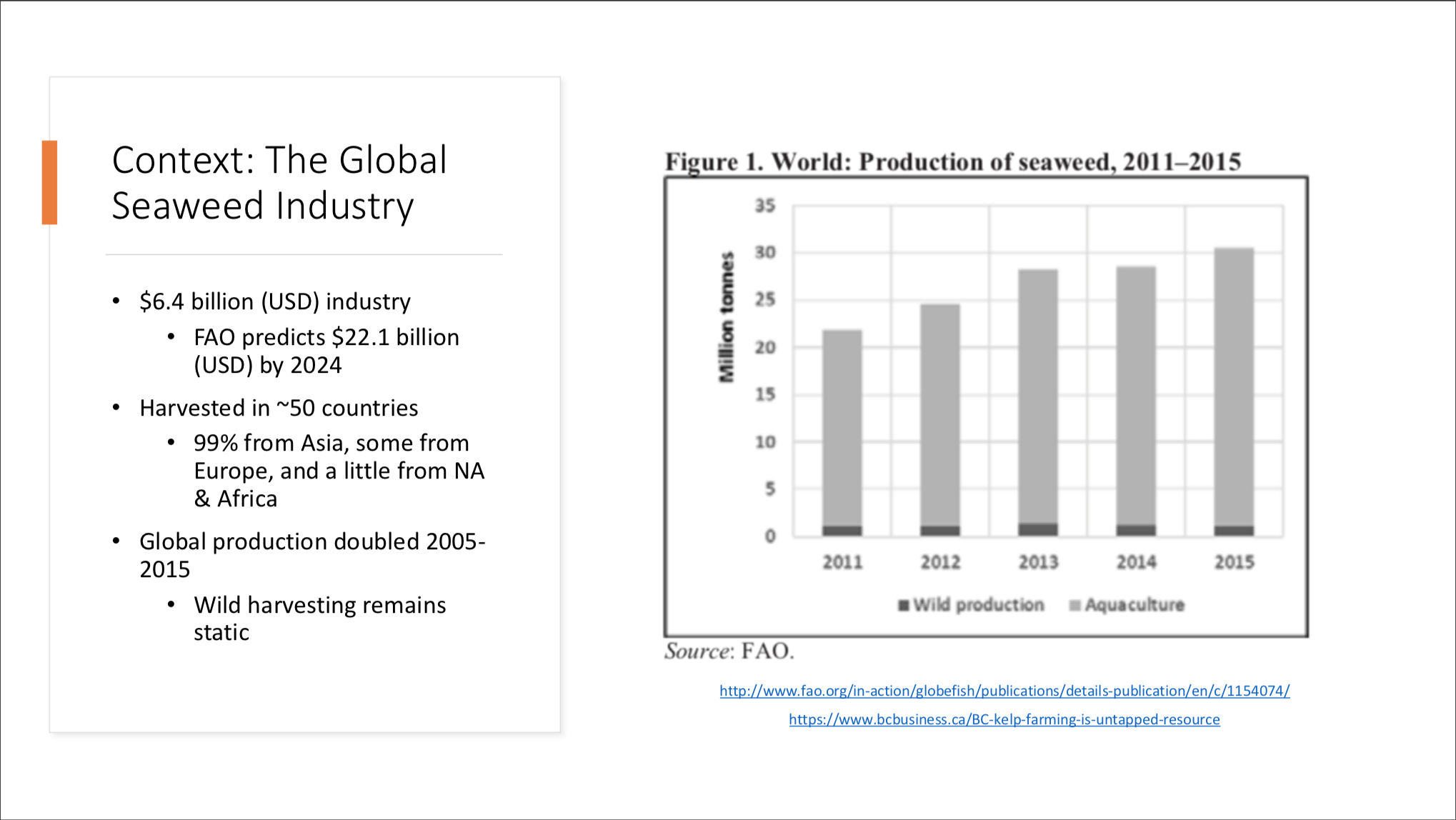
Task: Select the 2011 aquaculture bar
Action: click(842, 429)
